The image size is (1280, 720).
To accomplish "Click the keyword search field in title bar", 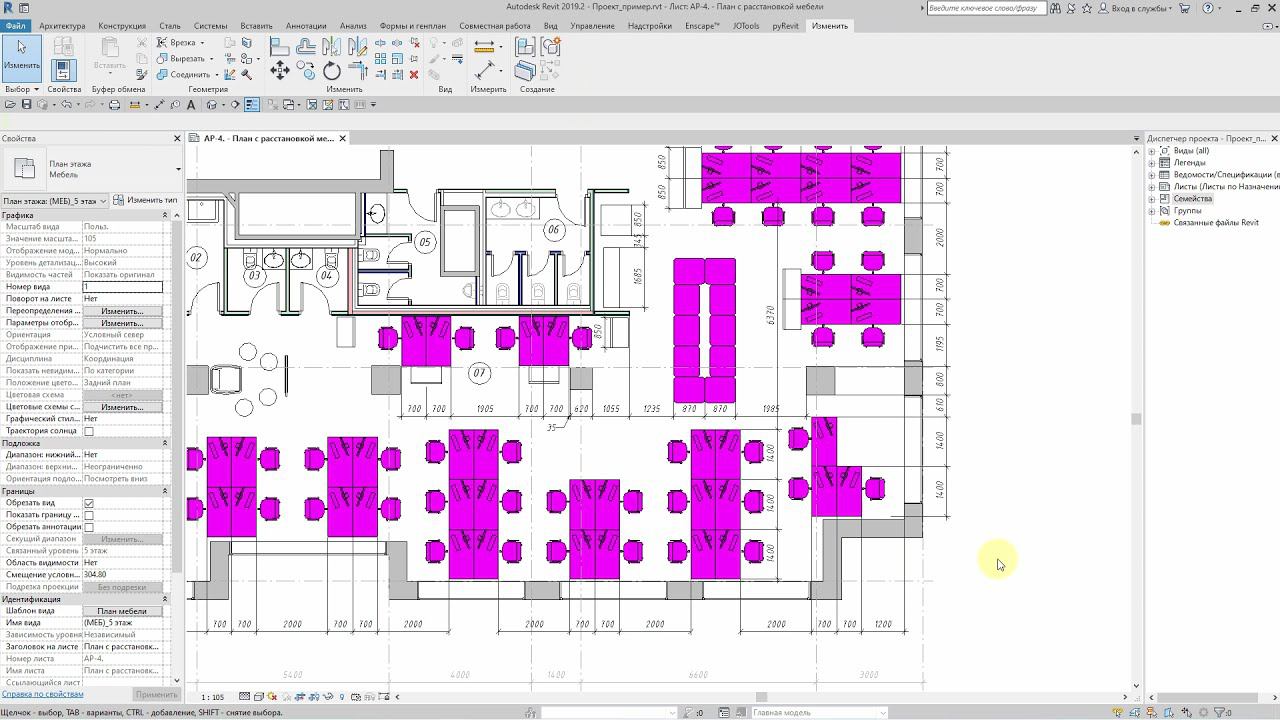I will [986, 8].
